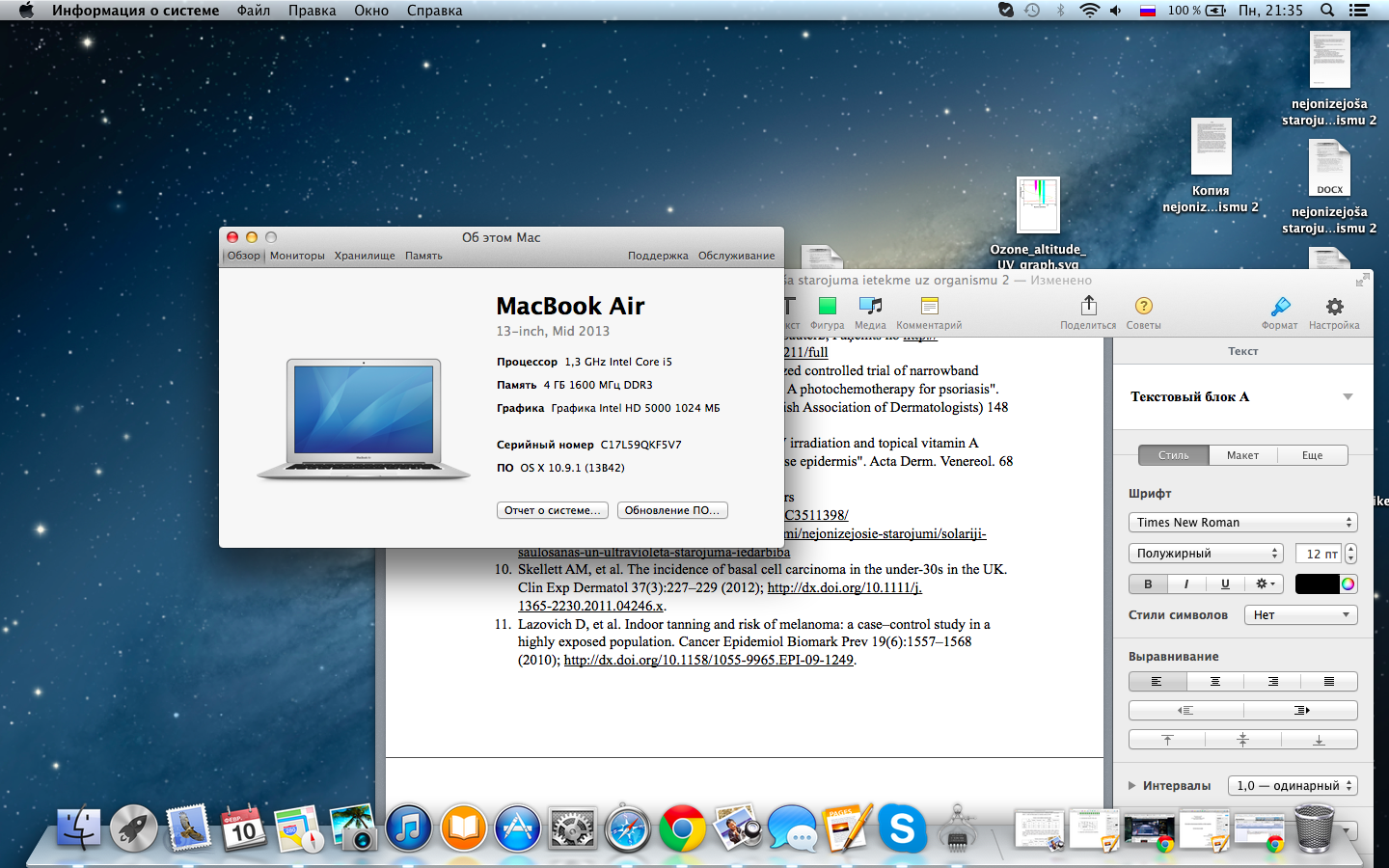Open Notification Center menu bar icon
The image size is (1389, 868).
coord(1359,10)
